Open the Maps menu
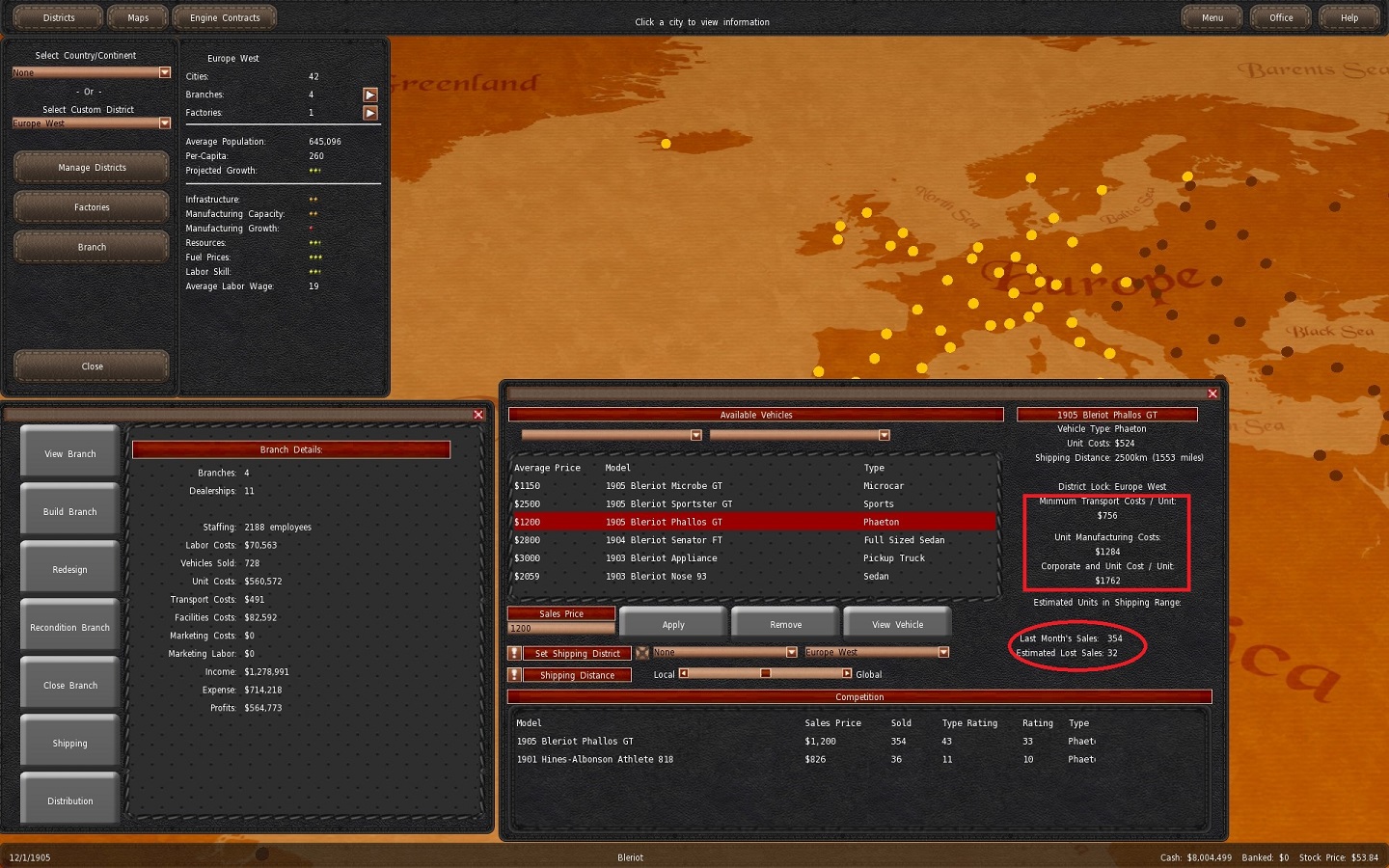This screenshot has width=1389, height=868. coord(138,17)
